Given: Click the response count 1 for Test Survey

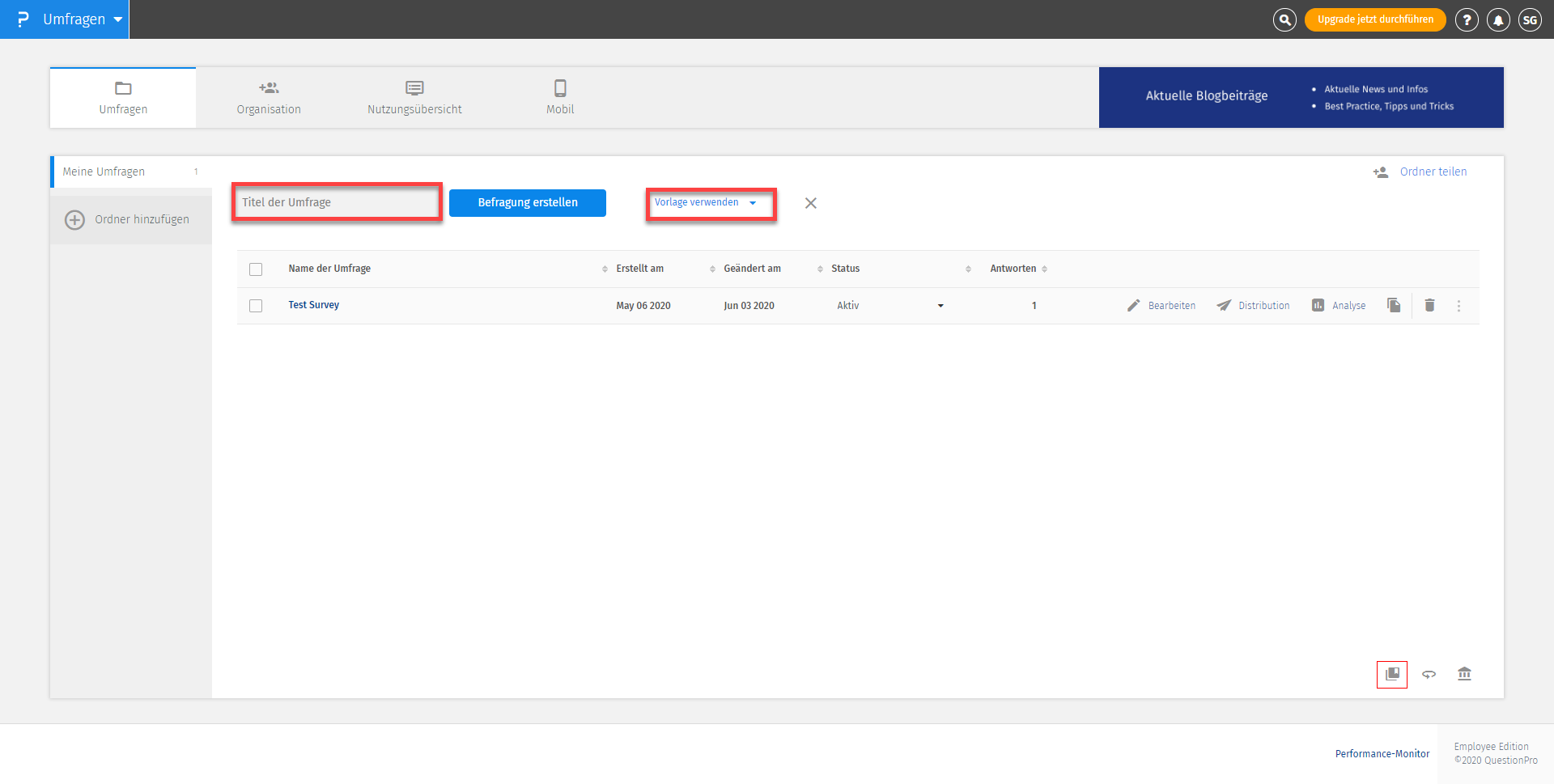Looking at the screenshot, I should point(1034,306).
